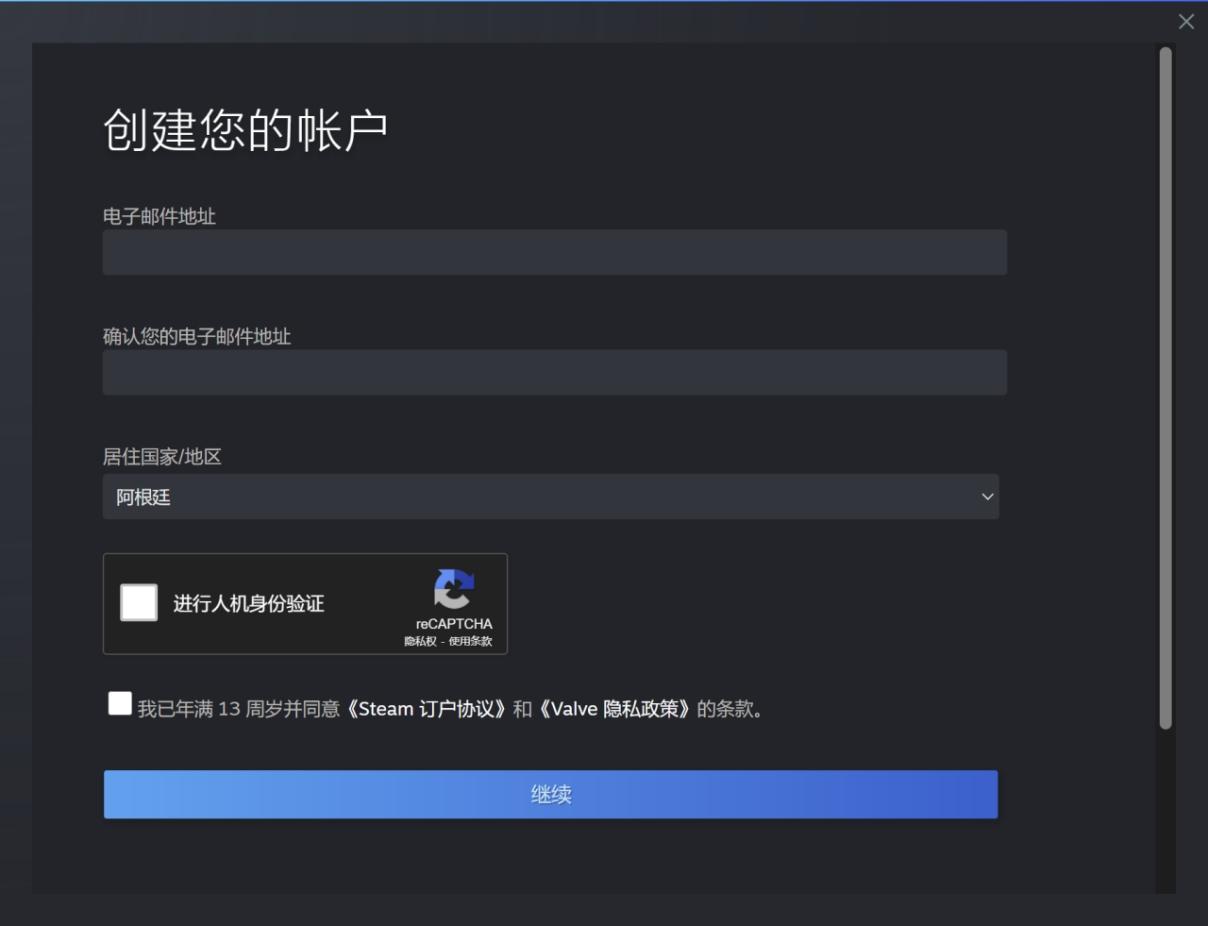Tick the age 13 agreement checkbox
This screenshot has height=926, width=1208.
coord(120,704)
